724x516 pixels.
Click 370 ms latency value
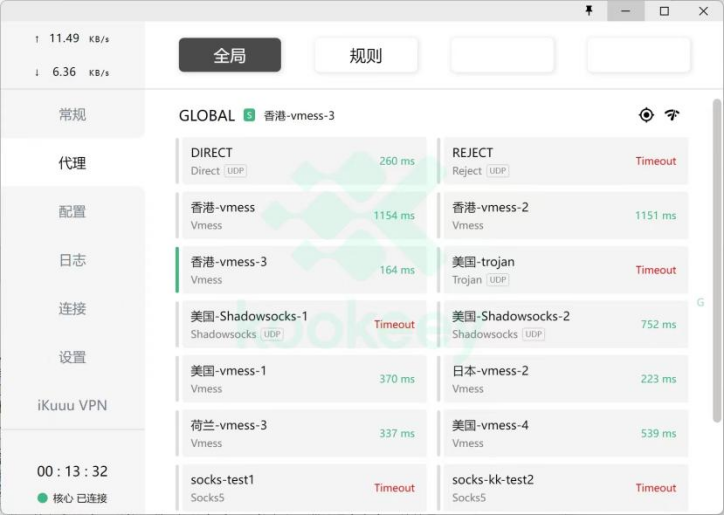pyautogui.click(x=397, y=379)
